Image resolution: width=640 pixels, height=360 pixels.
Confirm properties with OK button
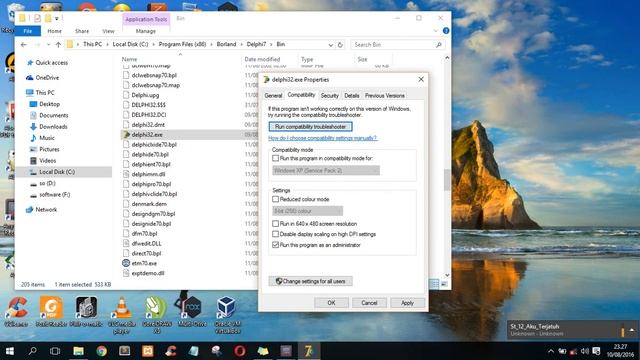click(331, 303)
